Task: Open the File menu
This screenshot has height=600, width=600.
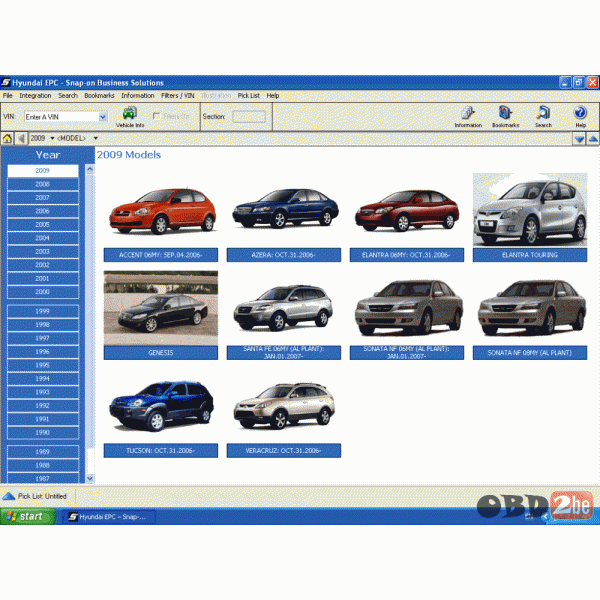Action: coord(8,96)
